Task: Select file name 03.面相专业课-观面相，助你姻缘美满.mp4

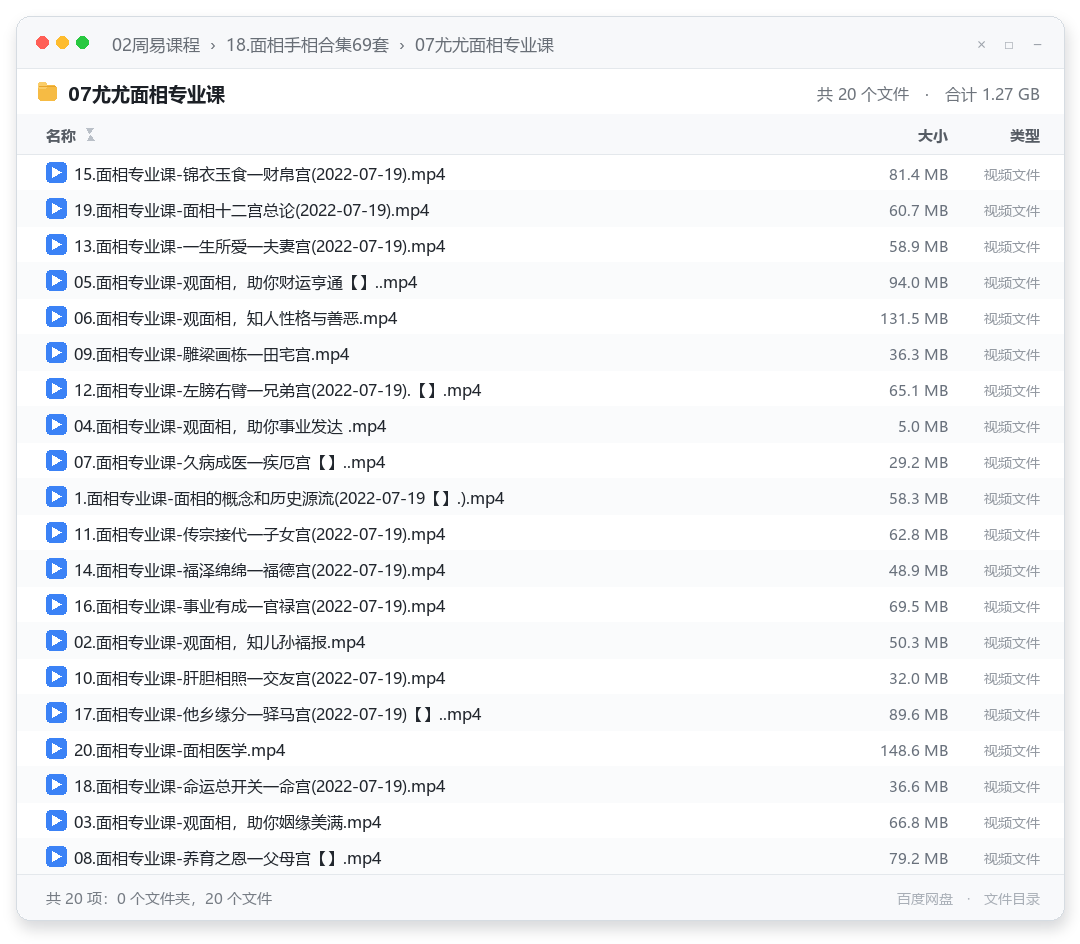Action: coord(228,823)
